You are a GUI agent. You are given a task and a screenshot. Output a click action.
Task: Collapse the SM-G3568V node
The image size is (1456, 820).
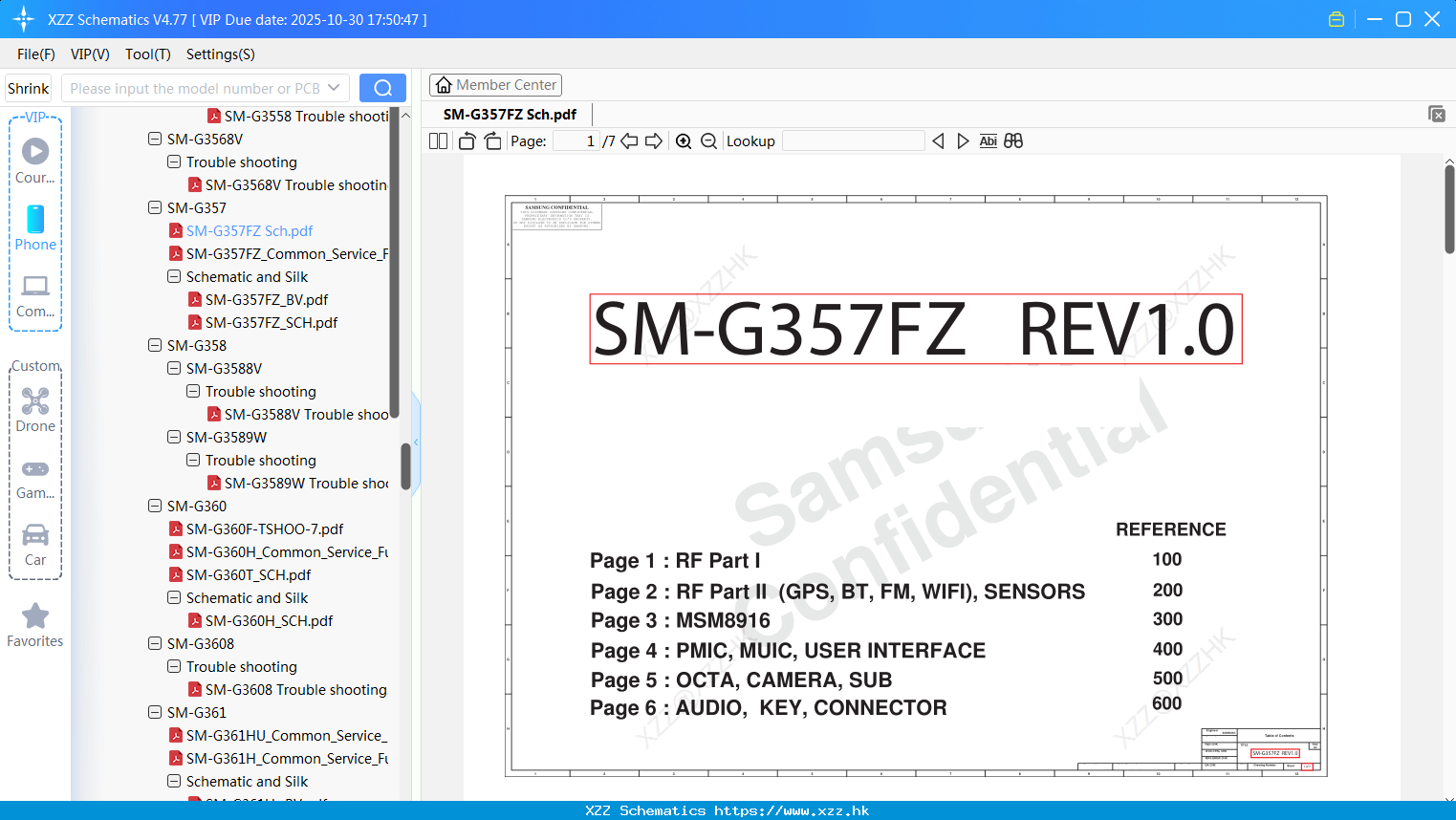[155, 139]
